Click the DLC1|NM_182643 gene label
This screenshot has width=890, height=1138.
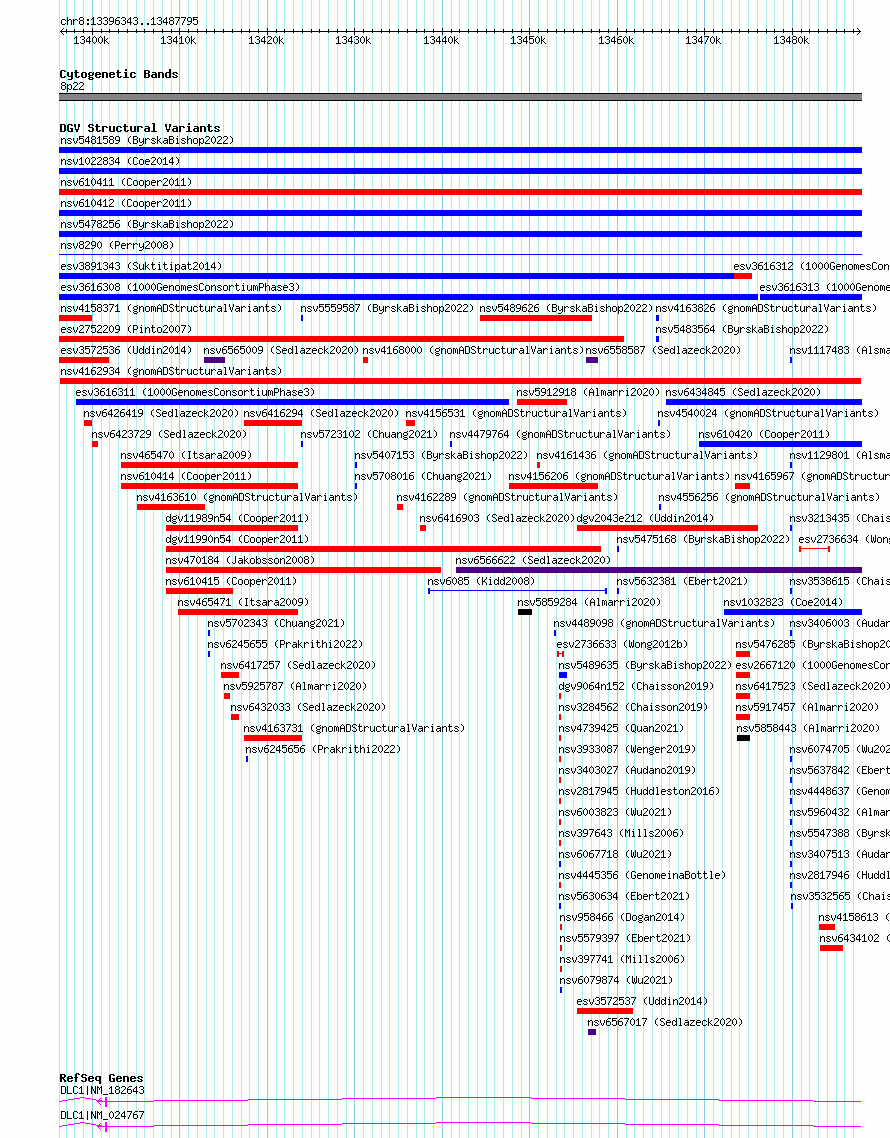pos(102,1091)
